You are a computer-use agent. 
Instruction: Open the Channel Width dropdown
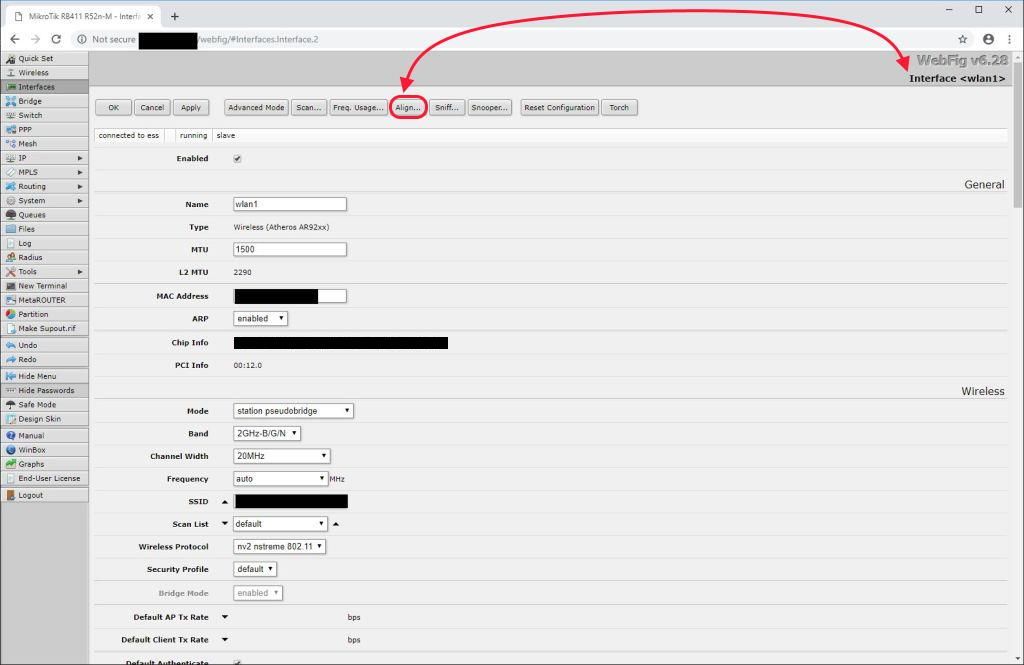click(x=281, y=456)
